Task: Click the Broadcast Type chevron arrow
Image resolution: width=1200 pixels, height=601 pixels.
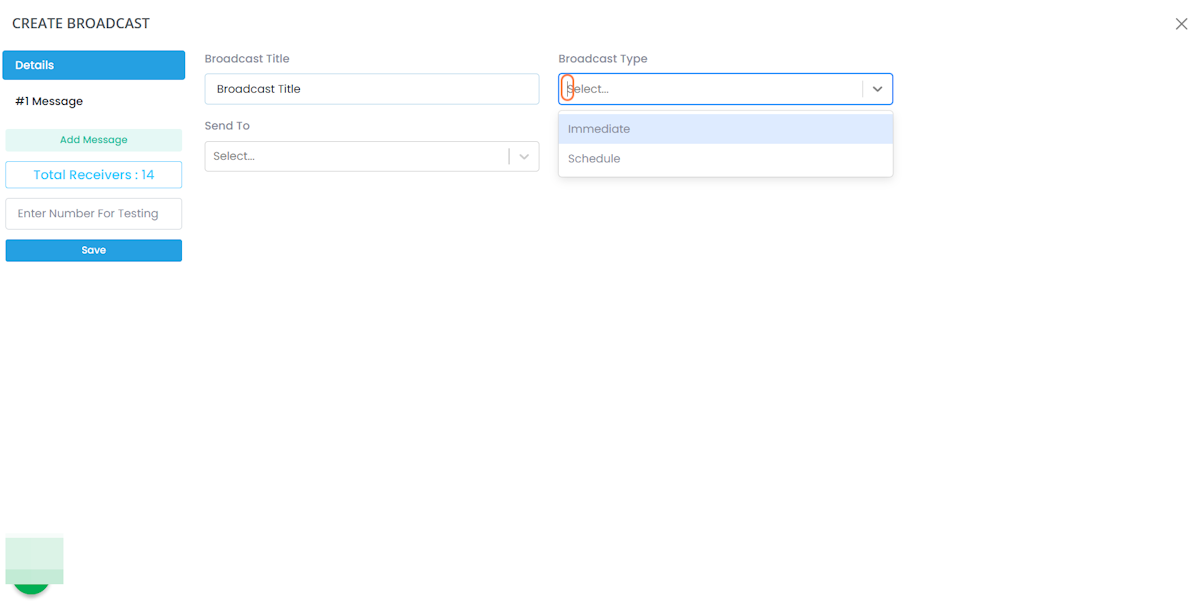Action: coord(877,89)
